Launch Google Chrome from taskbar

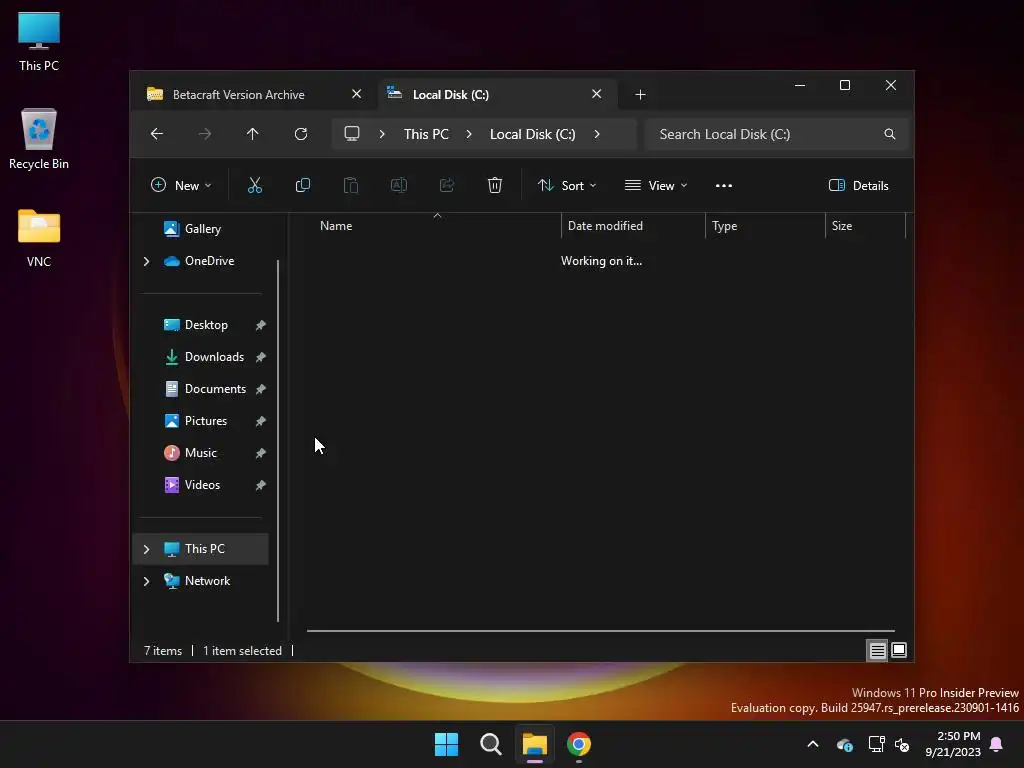point(579,744)
